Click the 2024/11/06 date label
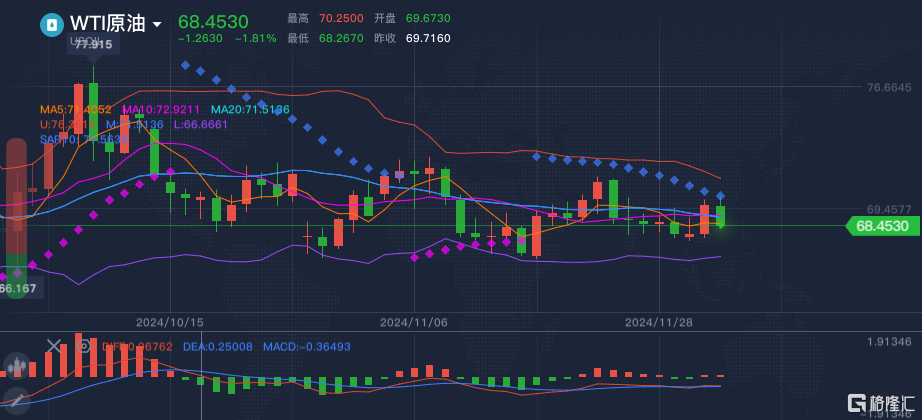 414,322
